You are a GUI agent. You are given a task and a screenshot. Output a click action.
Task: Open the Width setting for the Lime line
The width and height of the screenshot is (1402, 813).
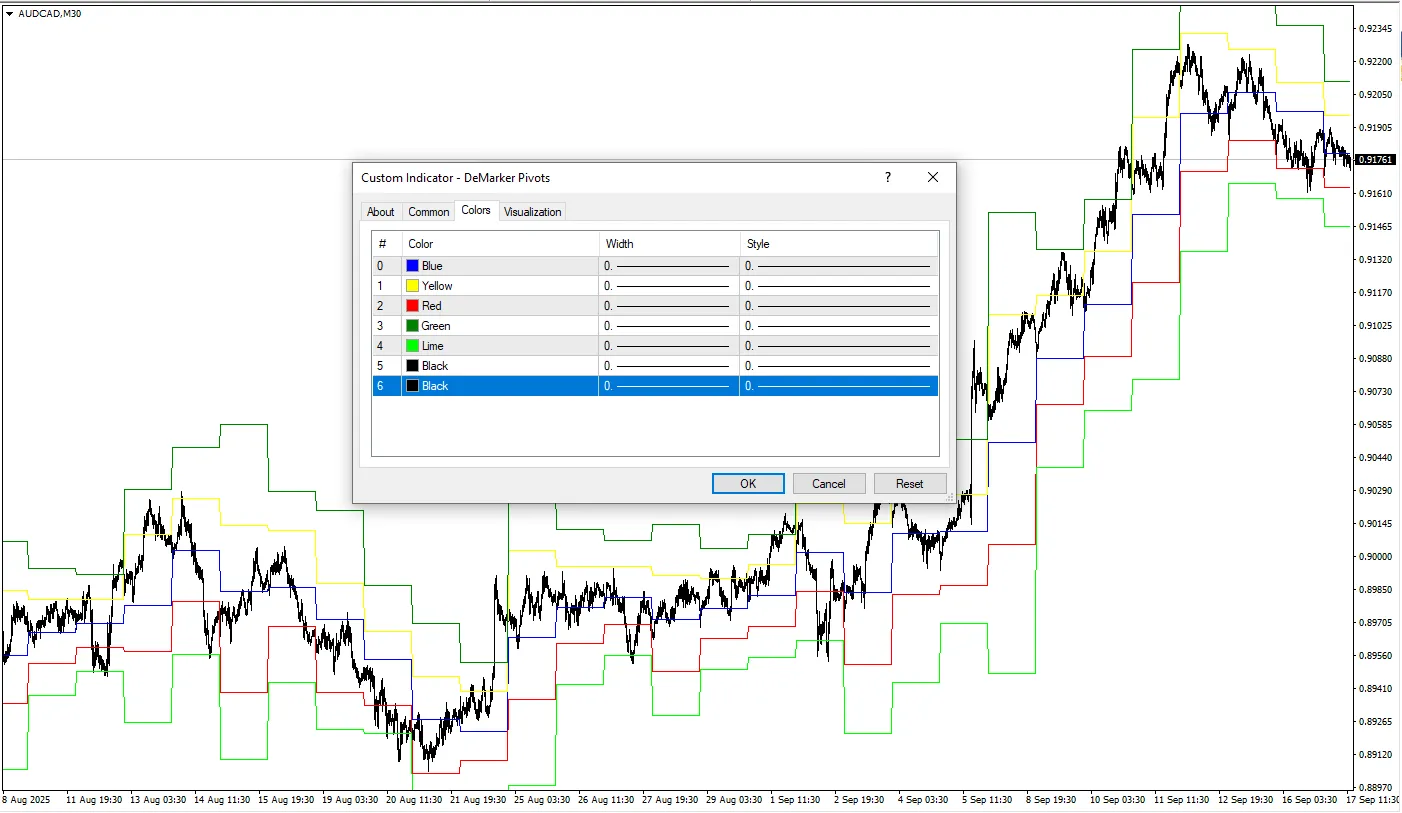pos(668,346)
